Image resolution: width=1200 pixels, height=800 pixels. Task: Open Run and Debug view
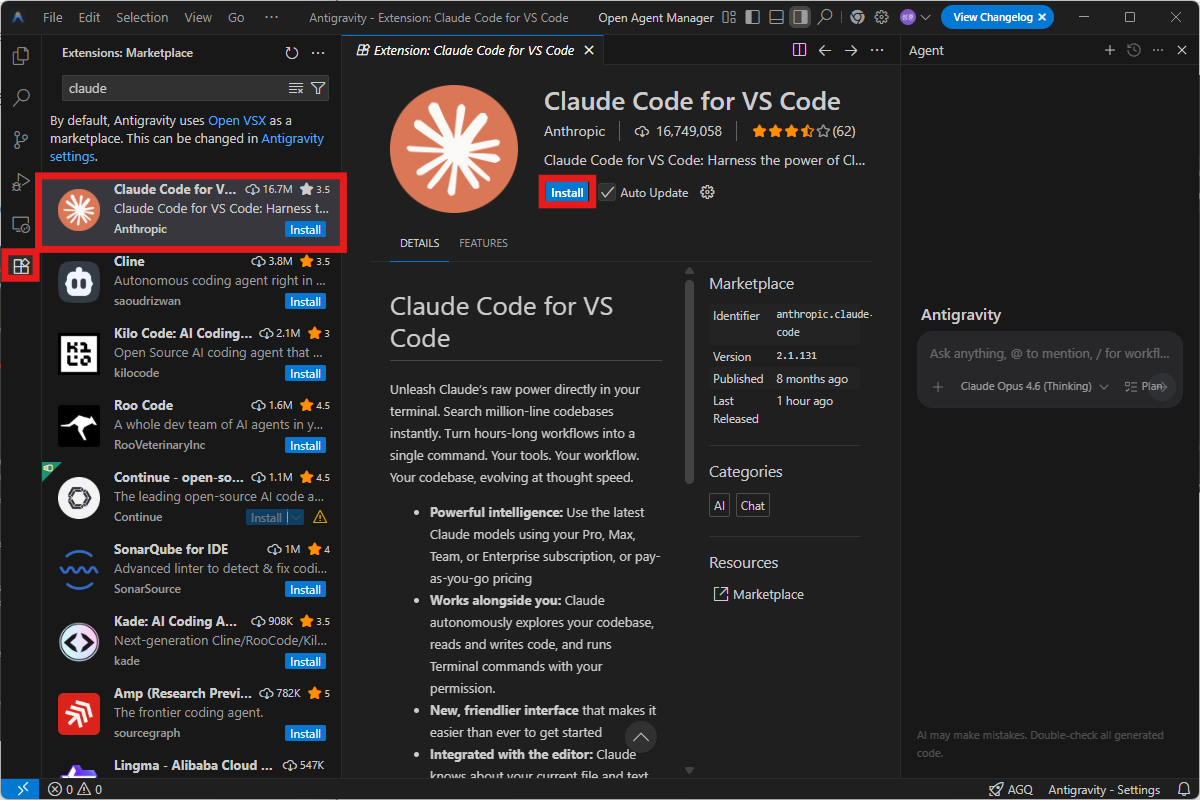(21, 182)
